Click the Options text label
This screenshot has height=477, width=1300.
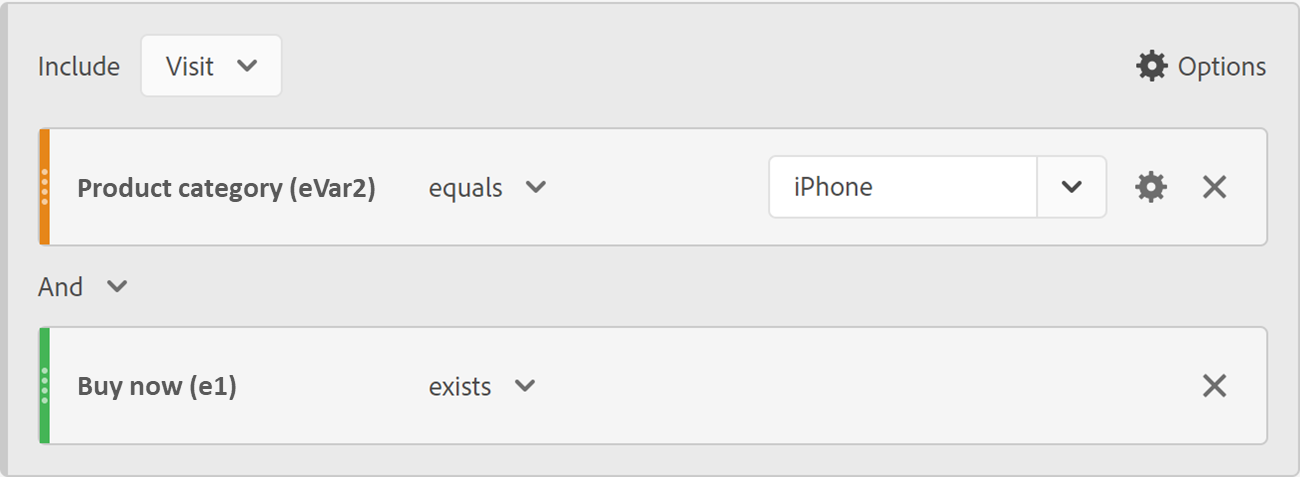tap(1221, 67)
